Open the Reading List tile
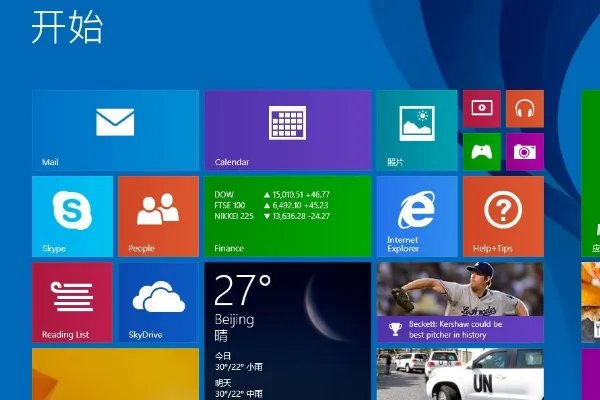This screenshot has height=400, width=600. [x=72, y=302]
